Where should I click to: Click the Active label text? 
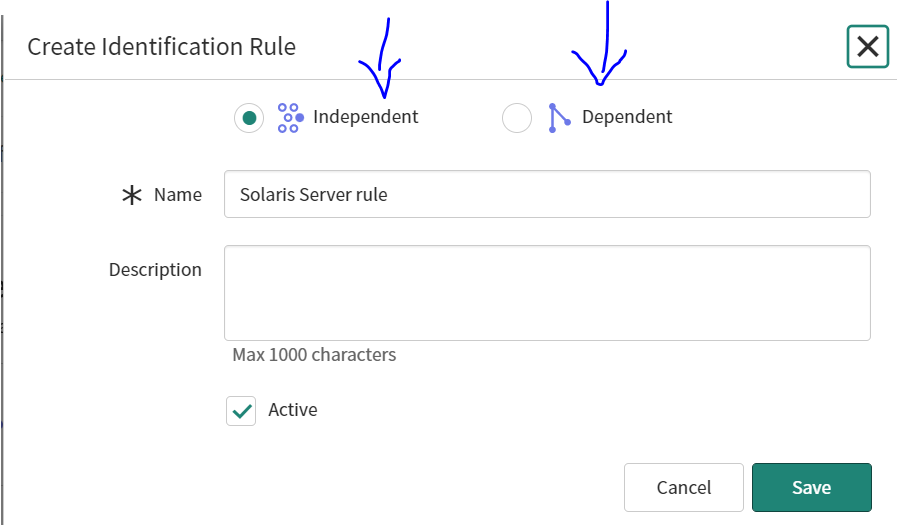(x=293, y=410)
